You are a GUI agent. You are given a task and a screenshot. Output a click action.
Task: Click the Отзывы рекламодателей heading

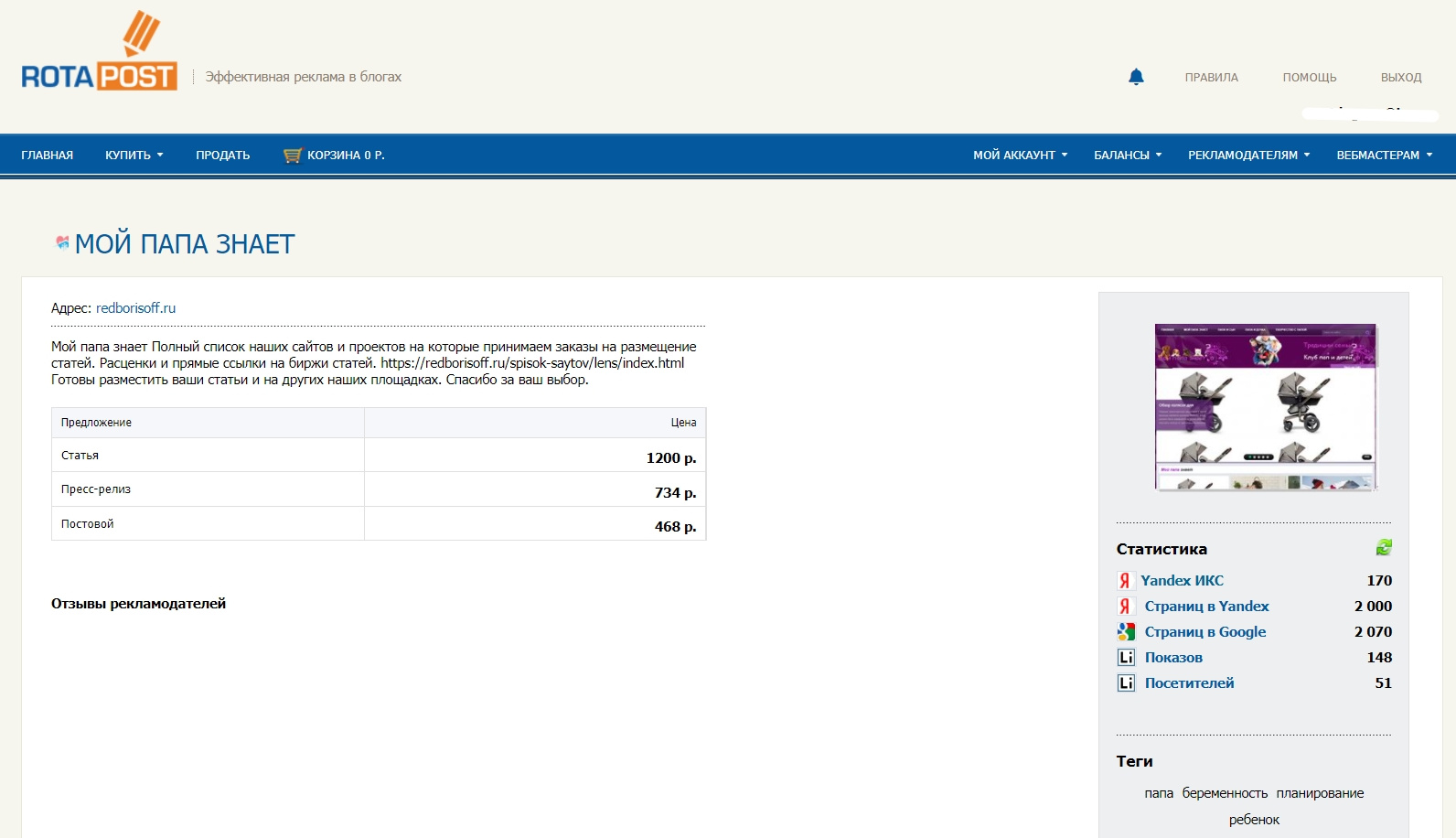pyautogui.click(x=138, y=604)
